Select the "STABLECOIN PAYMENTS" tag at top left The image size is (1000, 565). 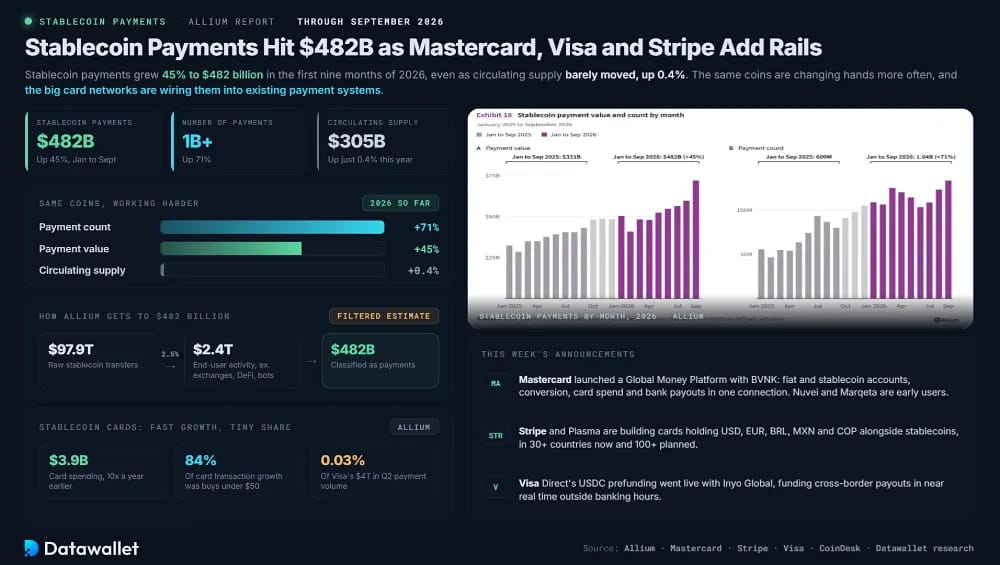click(x=102, y=22)
